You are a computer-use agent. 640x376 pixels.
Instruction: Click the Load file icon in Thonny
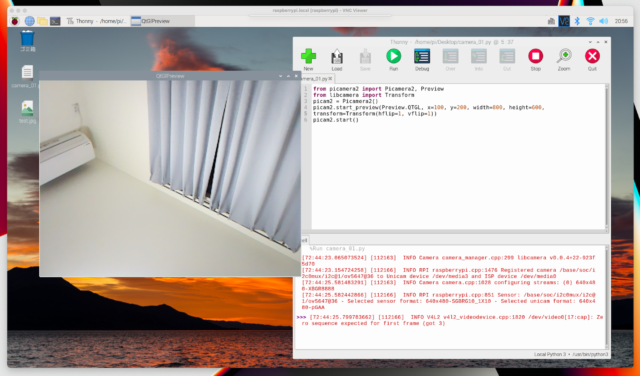pos(337,60)
